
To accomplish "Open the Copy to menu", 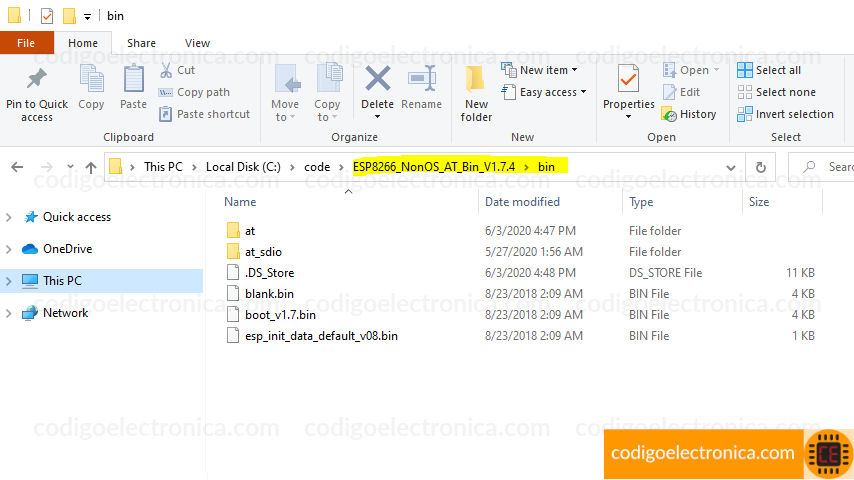I will click(327, 93).
